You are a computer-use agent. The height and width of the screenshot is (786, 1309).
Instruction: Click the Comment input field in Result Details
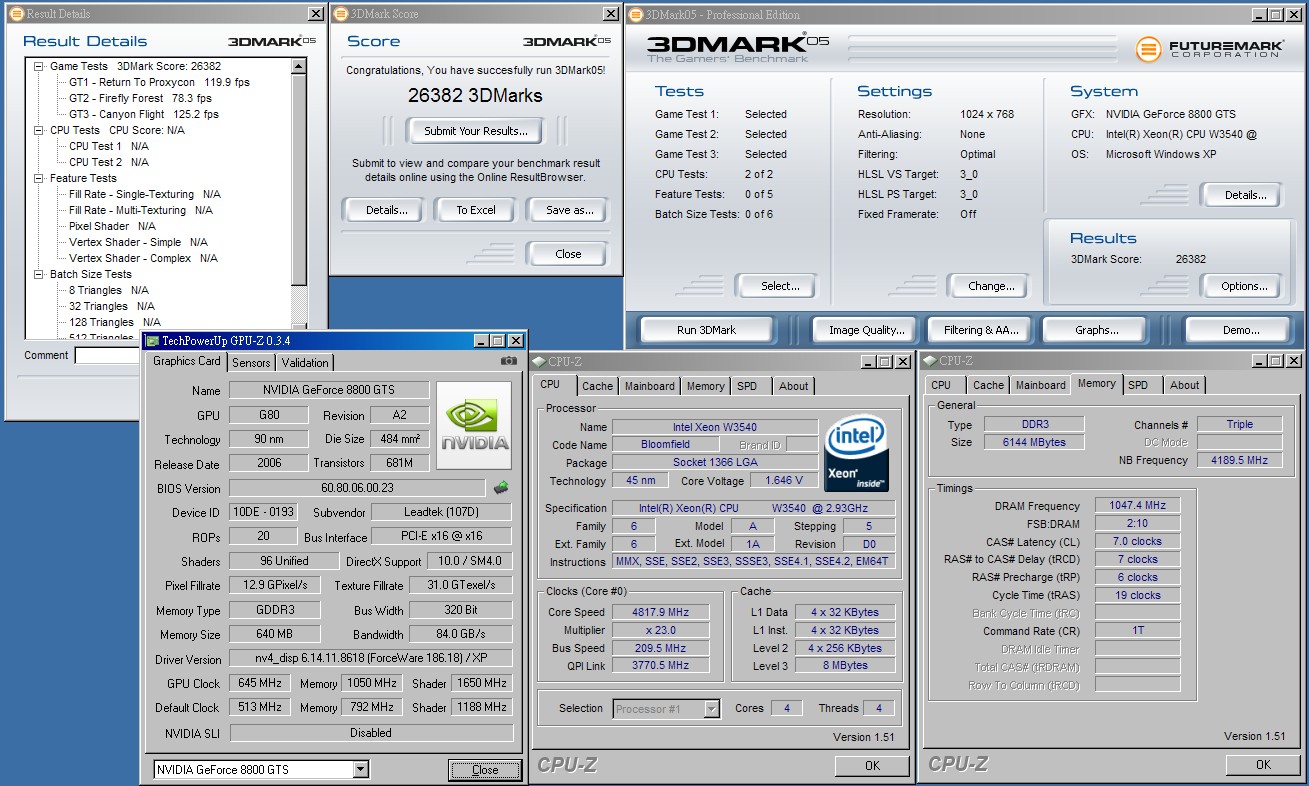point(106,355)
